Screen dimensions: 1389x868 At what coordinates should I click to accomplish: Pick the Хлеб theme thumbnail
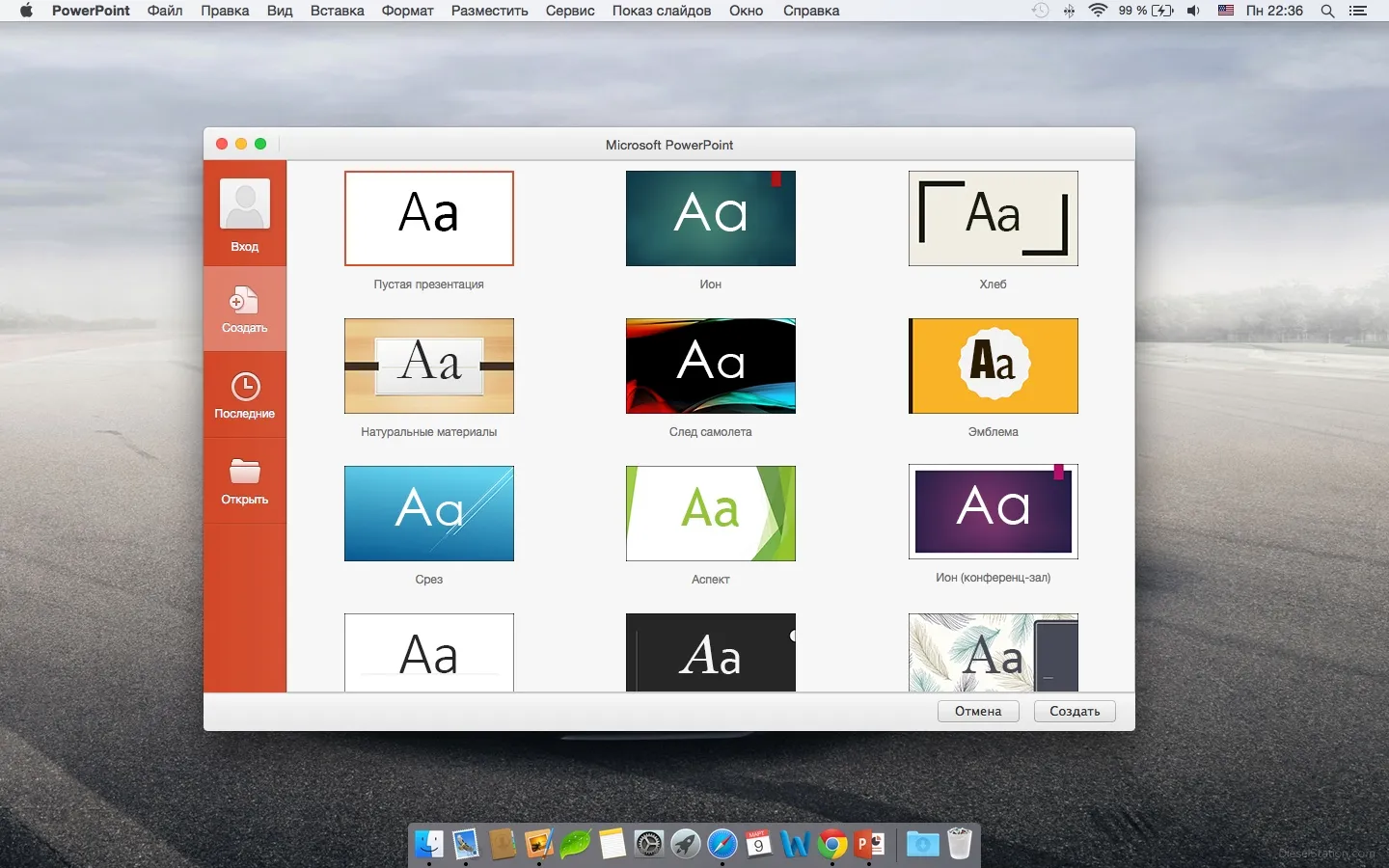(993, 218)
